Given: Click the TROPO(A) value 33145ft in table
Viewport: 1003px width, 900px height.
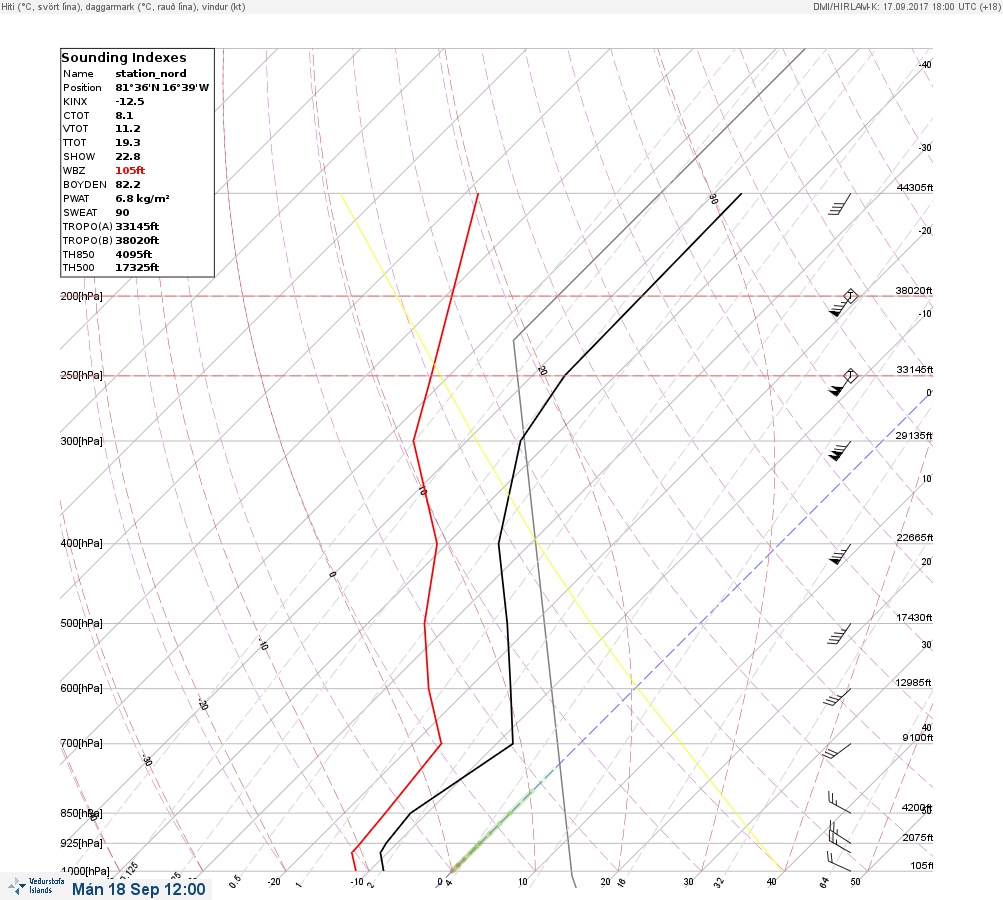Looking at the screenshot, I should pos(137,226).
